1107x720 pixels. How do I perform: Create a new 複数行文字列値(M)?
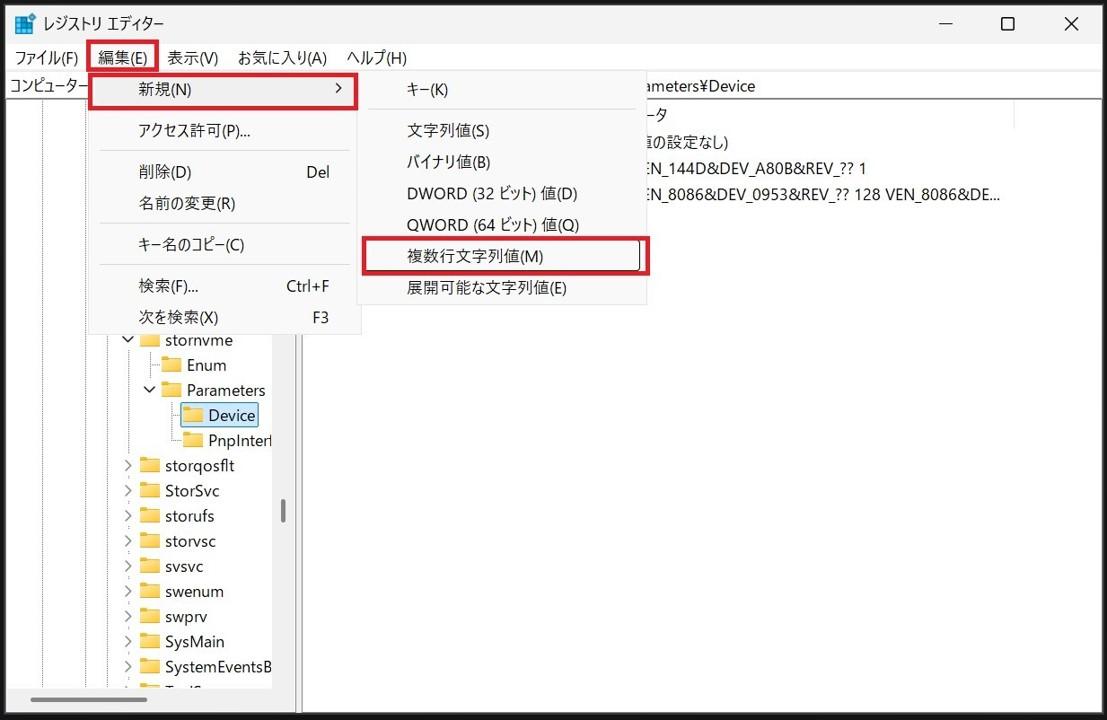coord(502,256)
